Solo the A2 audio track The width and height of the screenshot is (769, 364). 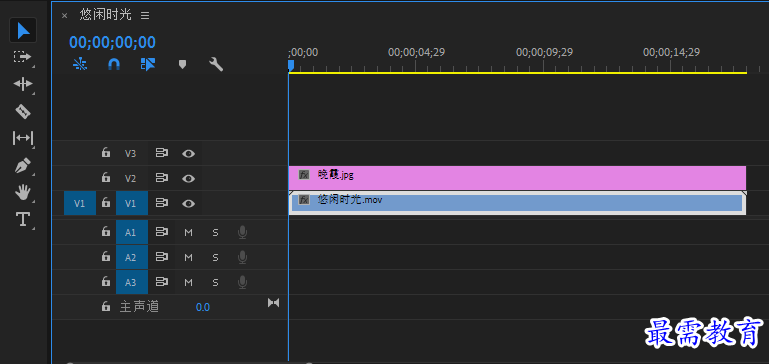tap(215, 258)
